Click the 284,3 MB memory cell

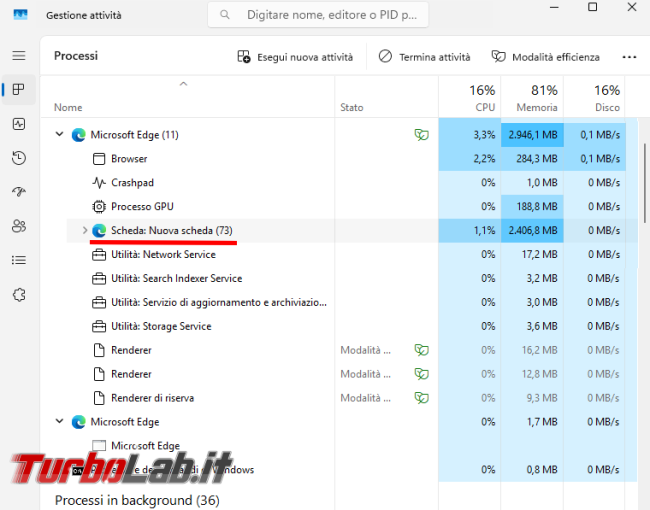[532, 159]
